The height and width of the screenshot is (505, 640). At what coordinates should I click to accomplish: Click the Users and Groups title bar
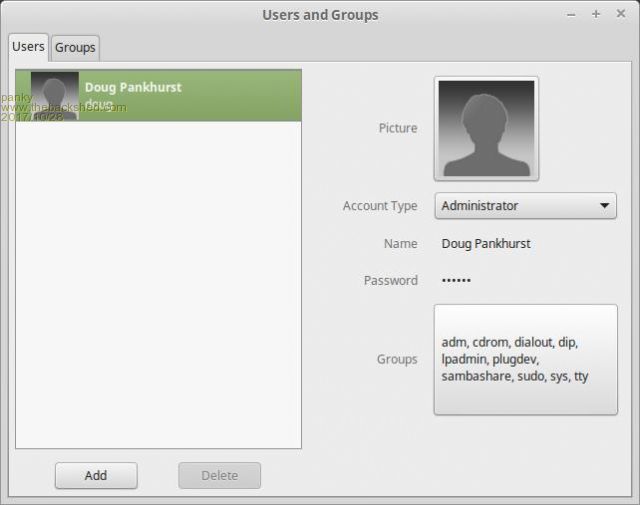click(320, 15)
